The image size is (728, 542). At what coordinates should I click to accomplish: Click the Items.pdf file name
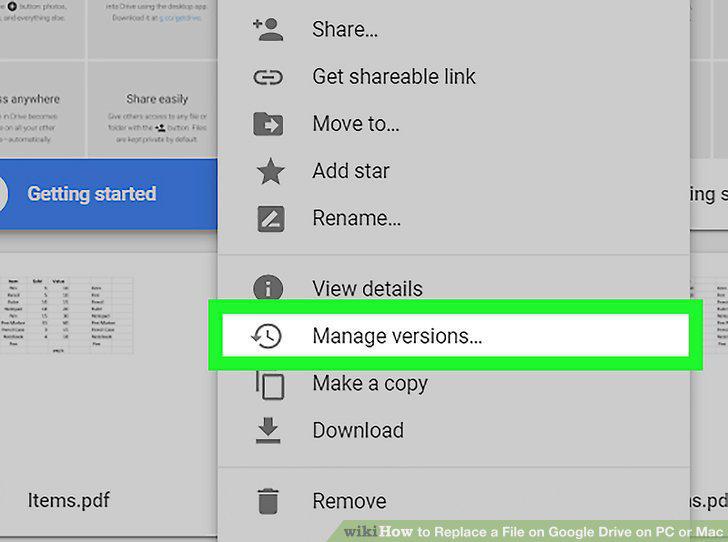pos(69,501)
